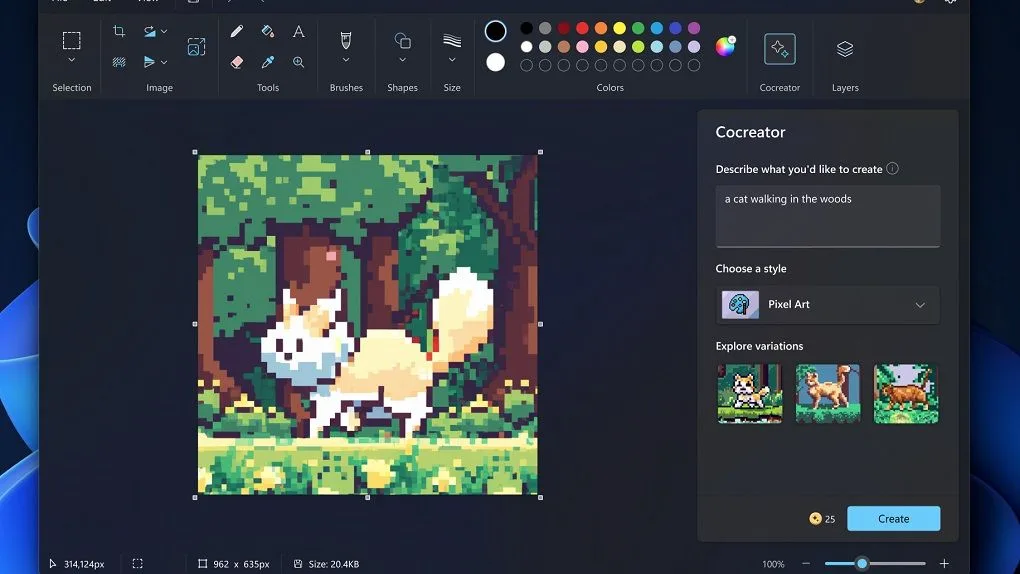Screen dimensions: 1020x574
Task: Click the 'Choose a style' label
Action: tap(751, 269)
